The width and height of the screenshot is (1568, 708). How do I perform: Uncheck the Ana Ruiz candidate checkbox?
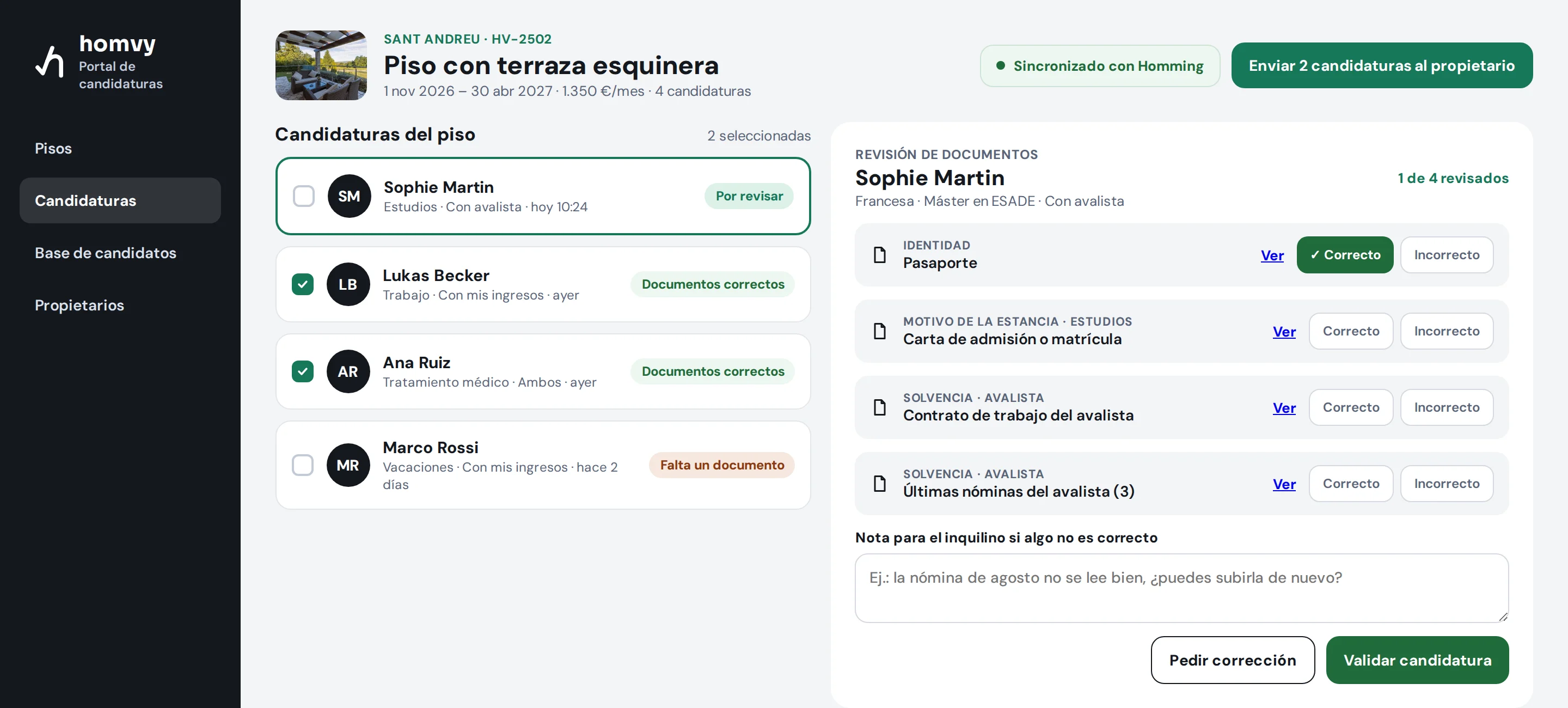pos(303,371)
